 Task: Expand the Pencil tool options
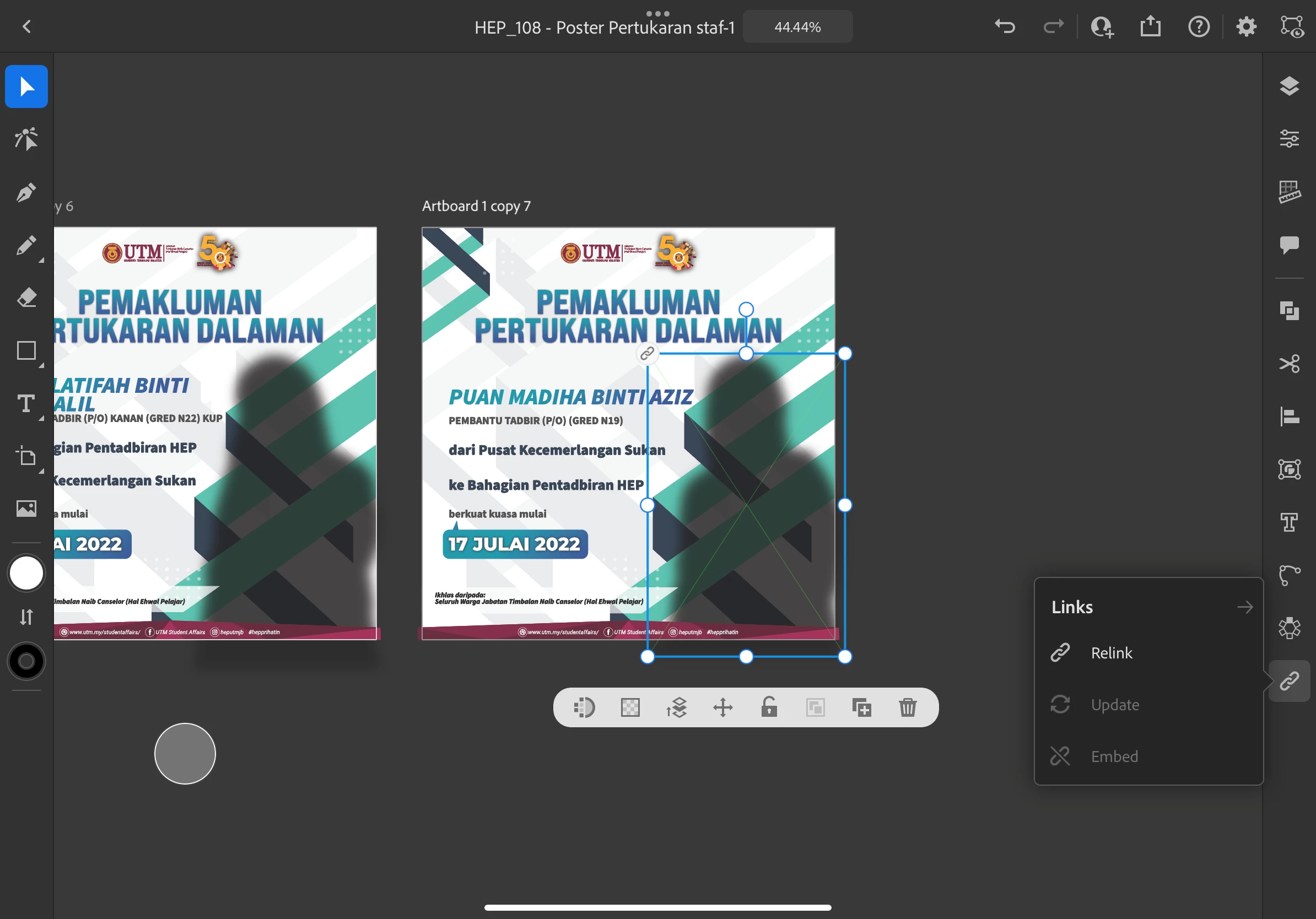41,261
